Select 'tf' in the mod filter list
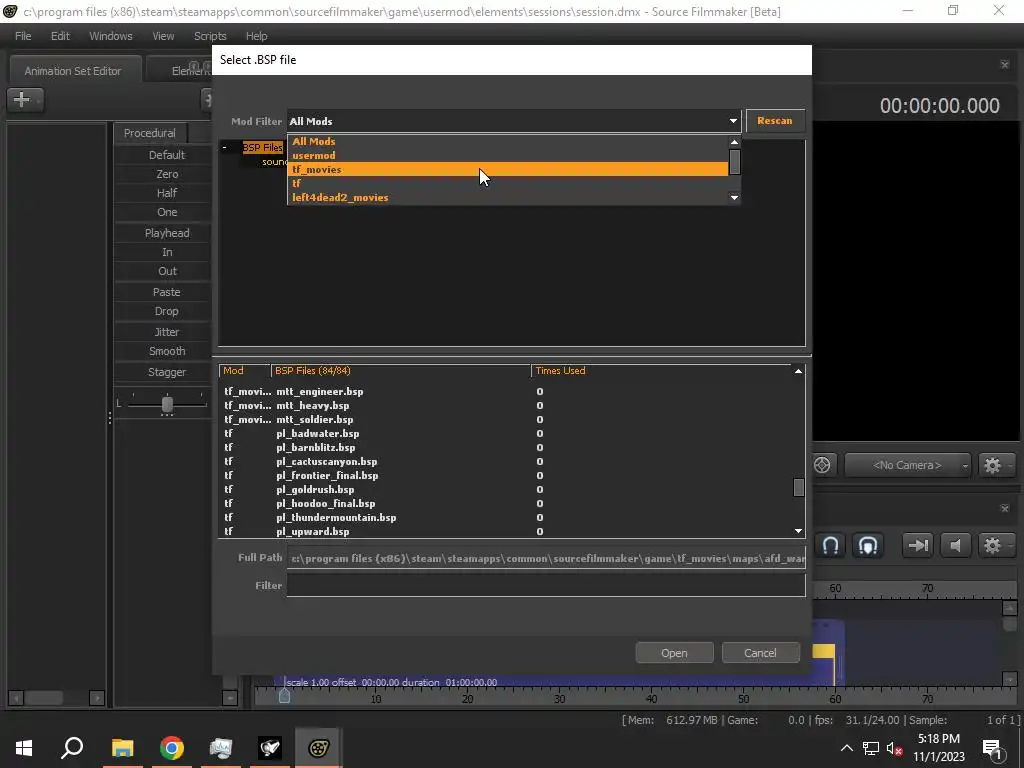 [x=508, y=184]
